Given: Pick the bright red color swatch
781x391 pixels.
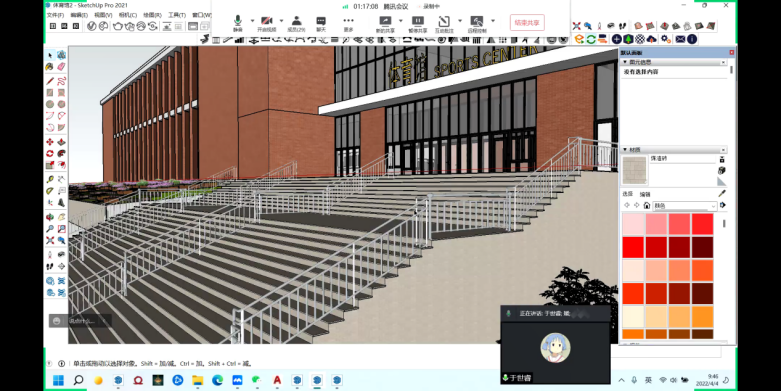Looking at the screenshot, I should [634, 247].
